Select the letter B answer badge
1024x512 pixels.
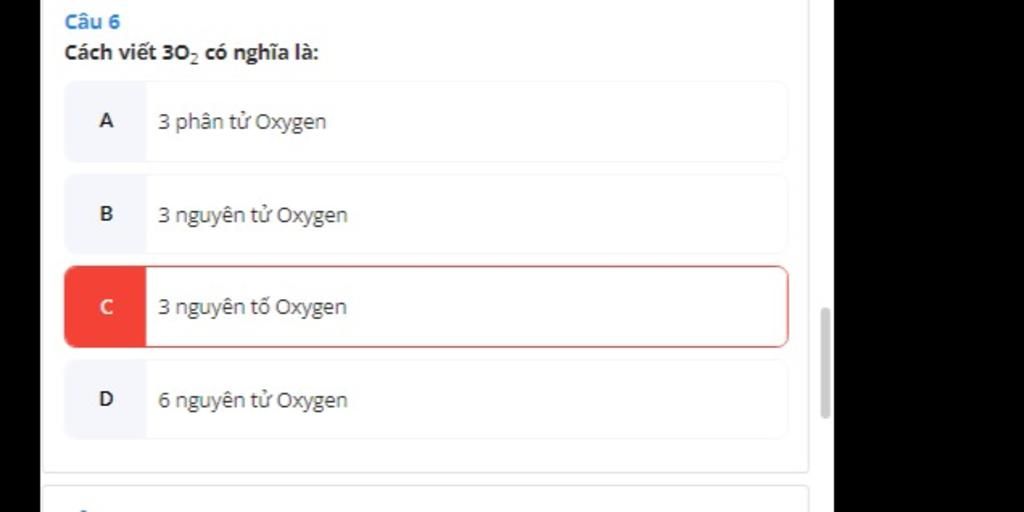pyautogui.click(x=106, y=214)
